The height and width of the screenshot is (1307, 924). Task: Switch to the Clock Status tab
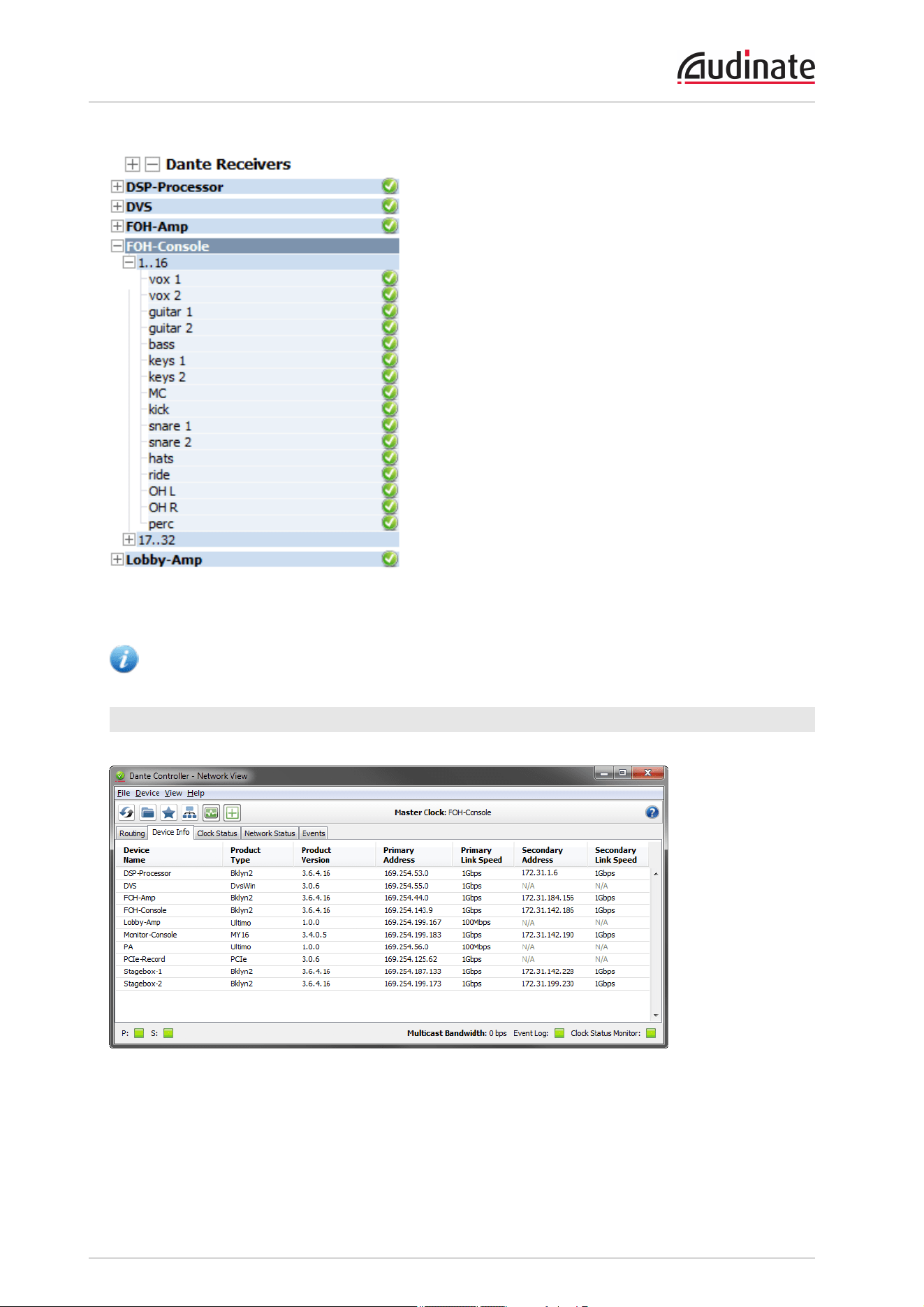point(217,833)
